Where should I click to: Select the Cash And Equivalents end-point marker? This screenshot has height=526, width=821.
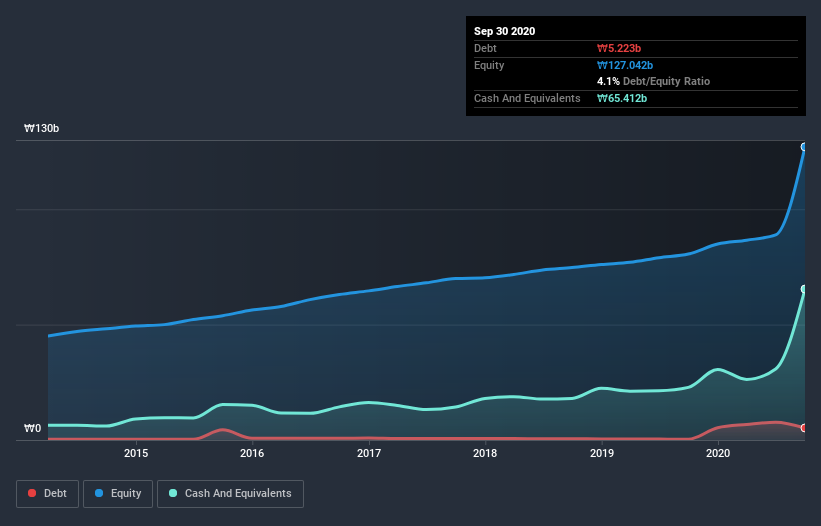804,289
